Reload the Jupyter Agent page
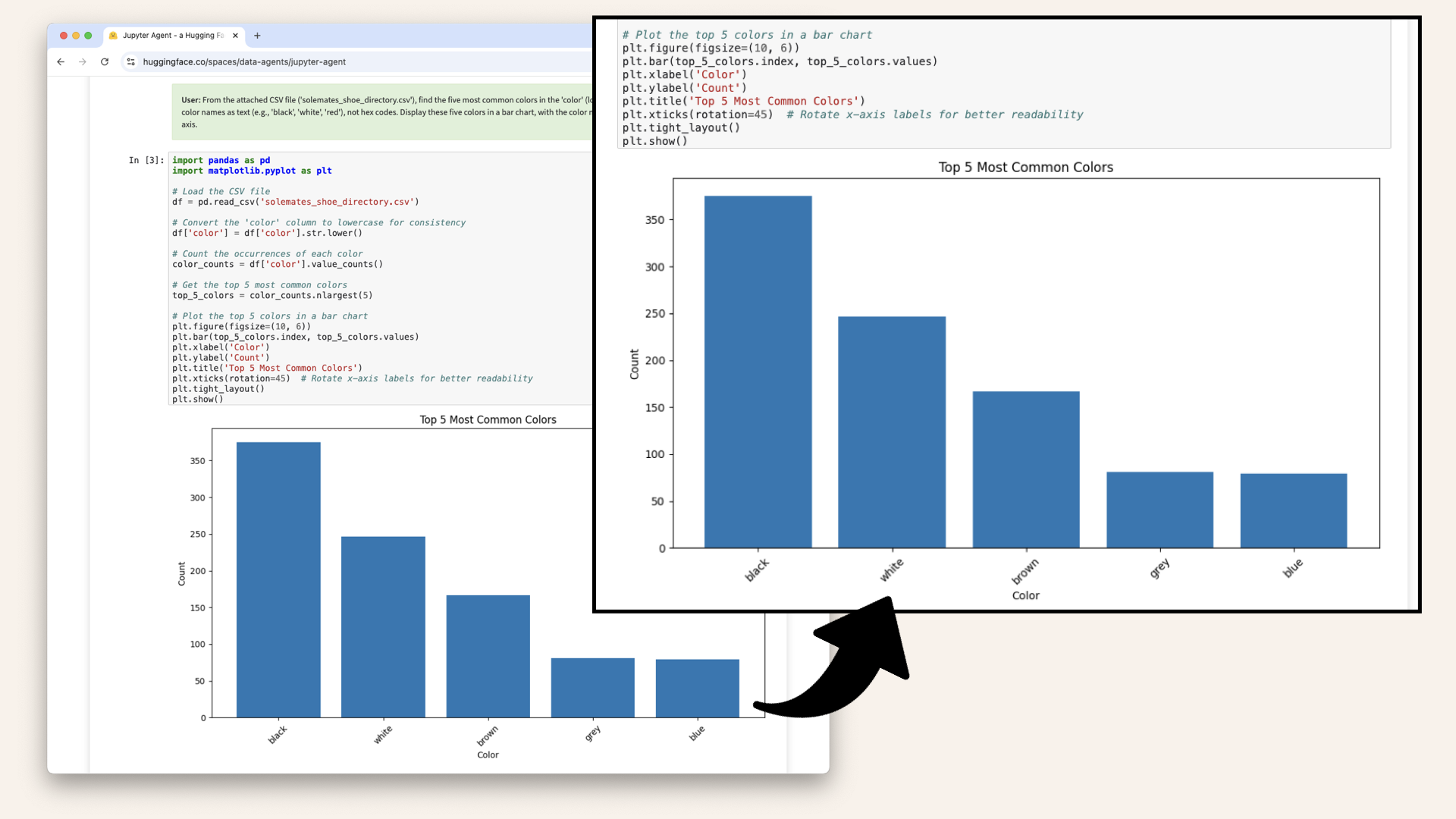 (105, 61)
